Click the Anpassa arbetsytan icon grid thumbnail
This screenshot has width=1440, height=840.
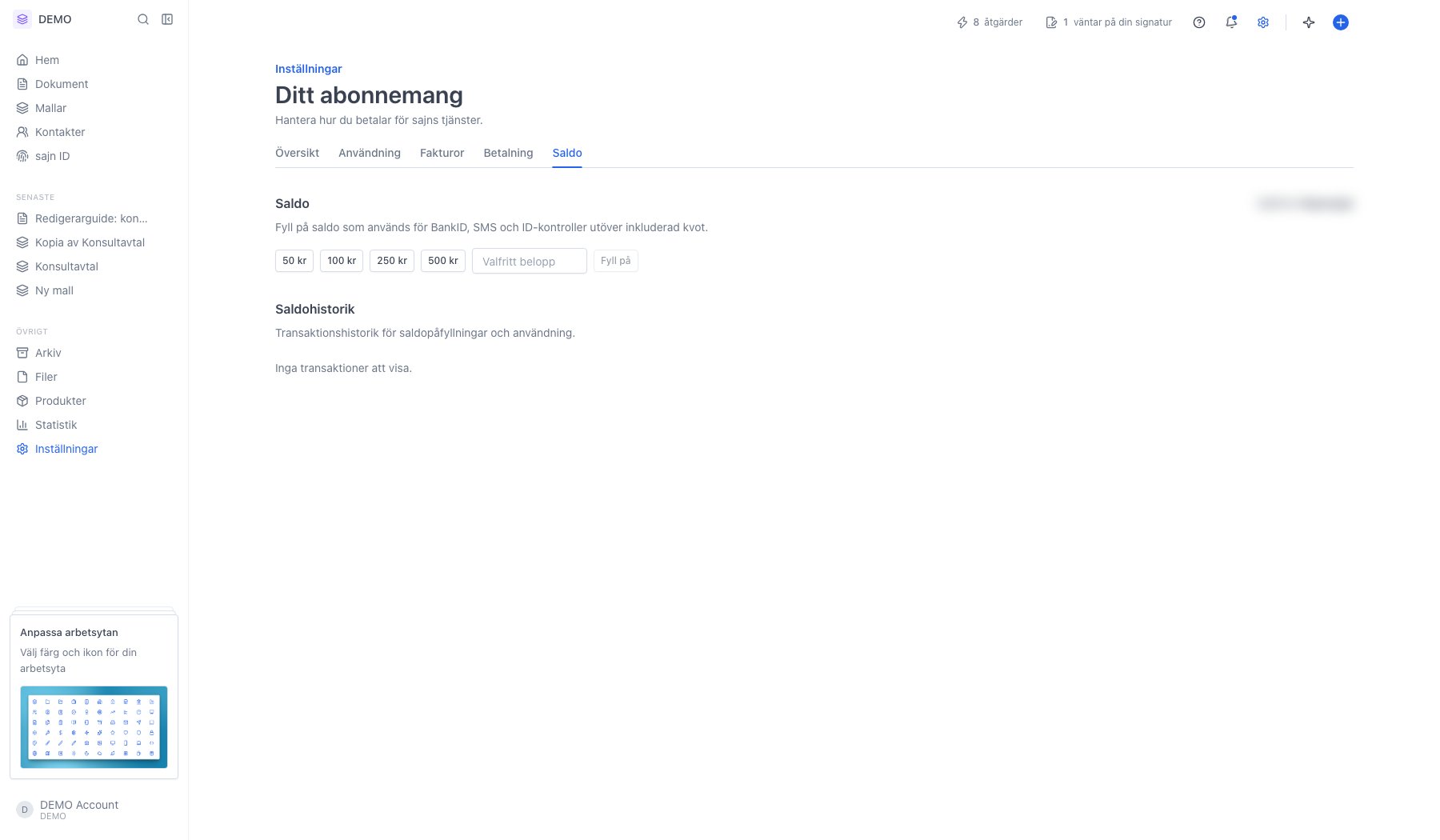94,727
